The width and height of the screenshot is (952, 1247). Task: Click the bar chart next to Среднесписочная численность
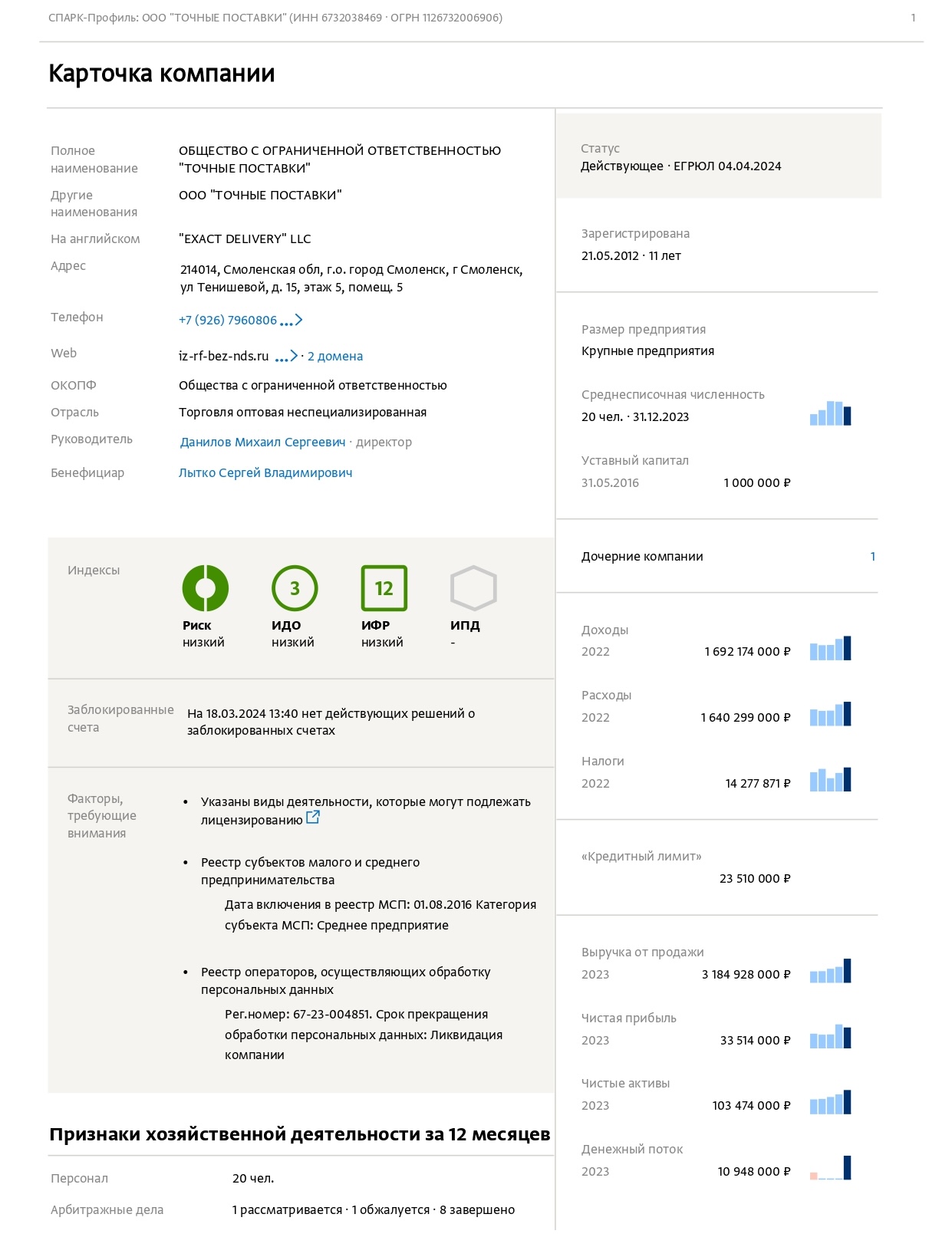(830, 413)
